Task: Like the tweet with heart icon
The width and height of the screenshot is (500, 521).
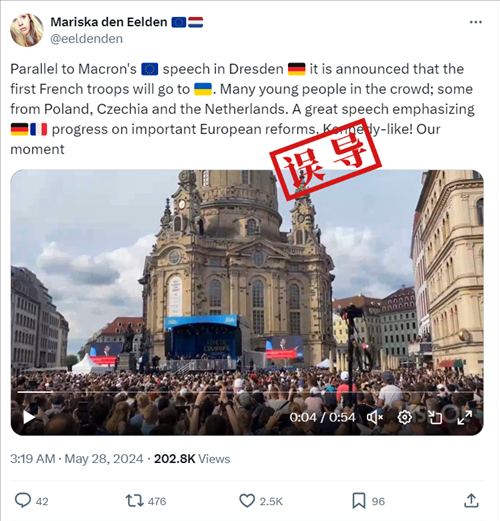Action: pyautogui.click(x=247, y=501)
